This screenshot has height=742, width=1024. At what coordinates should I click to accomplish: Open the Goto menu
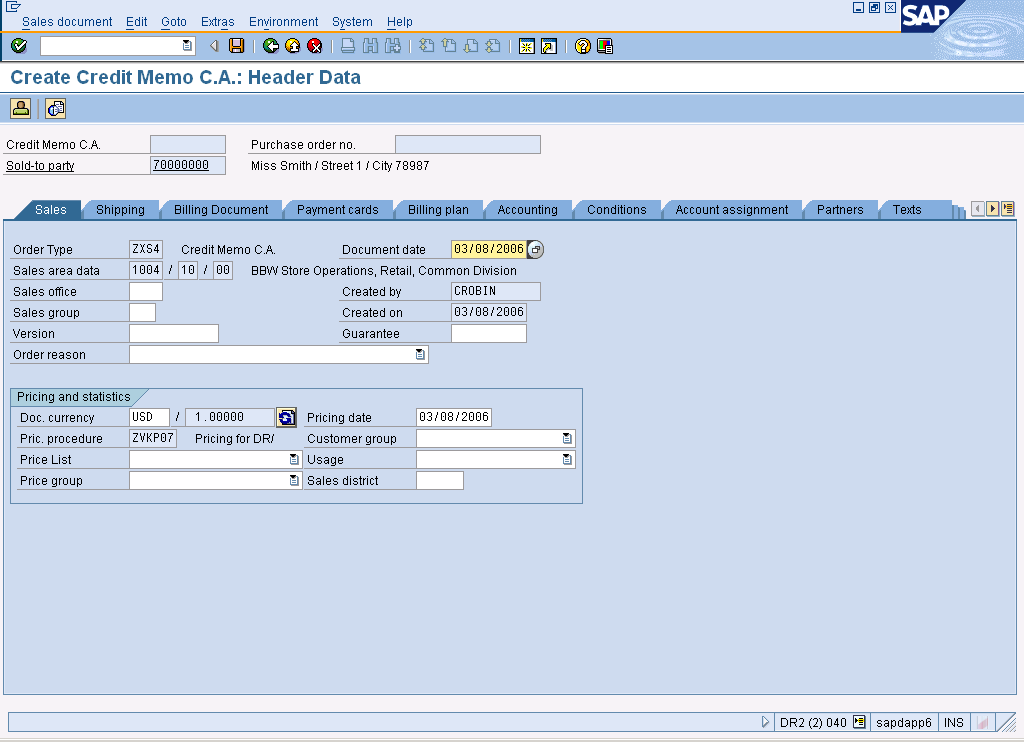[174, 22]
